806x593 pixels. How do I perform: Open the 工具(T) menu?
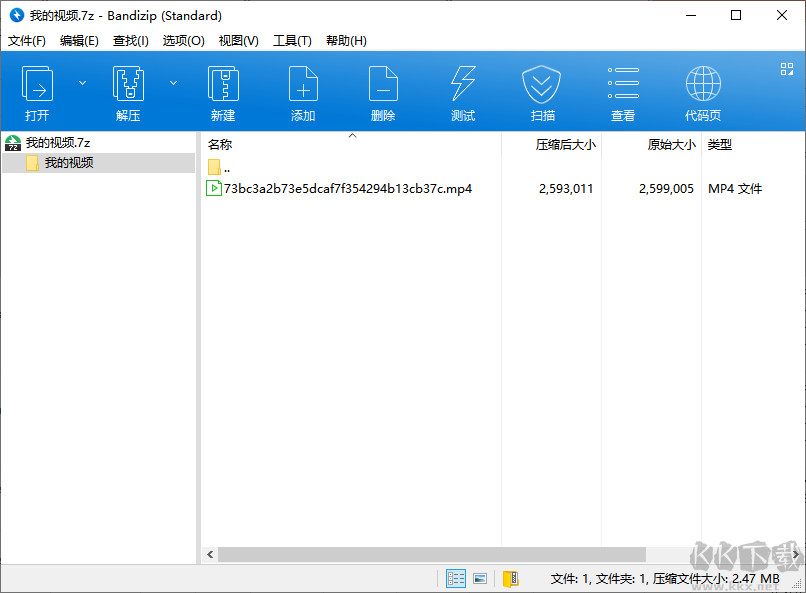point(291,40)
